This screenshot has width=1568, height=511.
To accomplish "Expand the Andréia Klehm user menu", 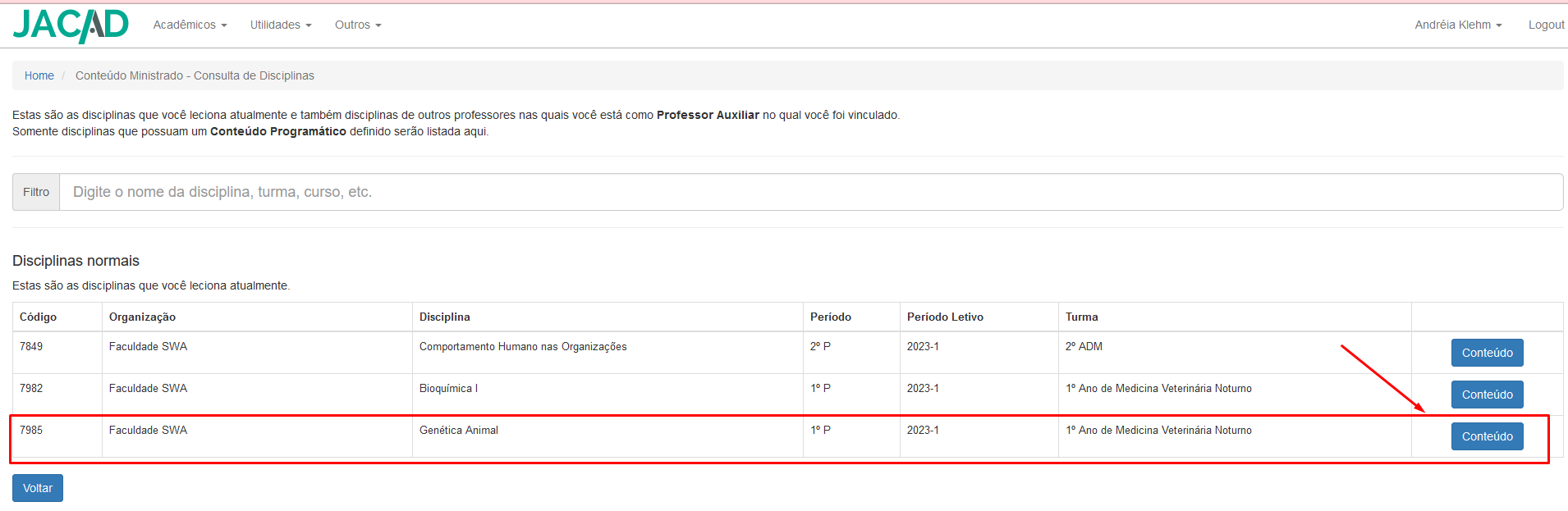I will pos(1458,25).
